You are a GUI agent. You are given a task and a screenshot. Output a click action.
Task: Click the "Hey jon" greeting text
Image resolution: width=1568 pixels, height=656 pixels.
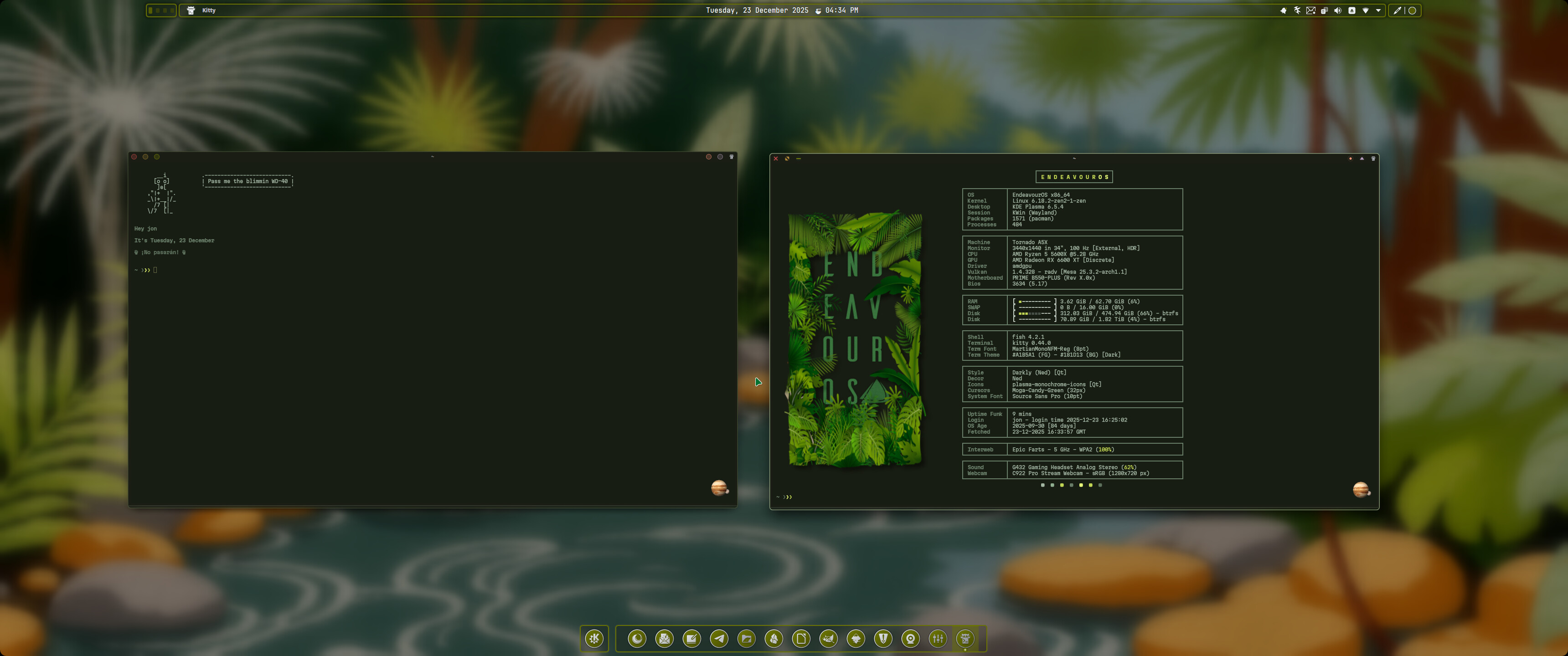tap(145, 229)
